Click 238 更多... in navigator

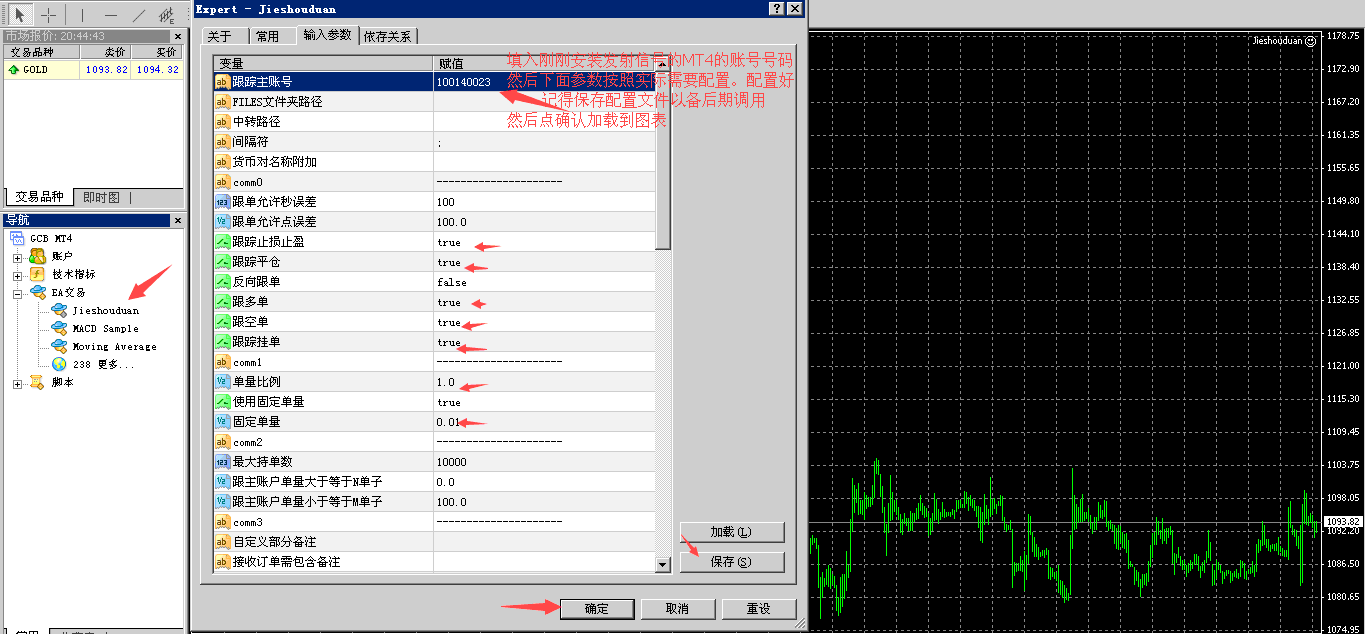click(x=103, y=365)
